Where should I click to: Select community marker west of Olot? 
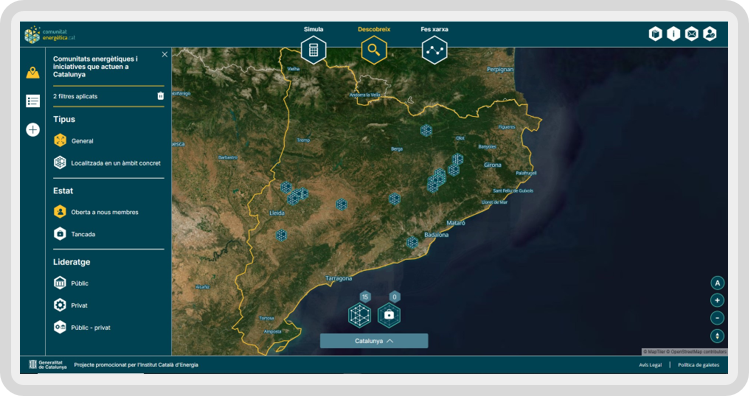click(426, 130)
